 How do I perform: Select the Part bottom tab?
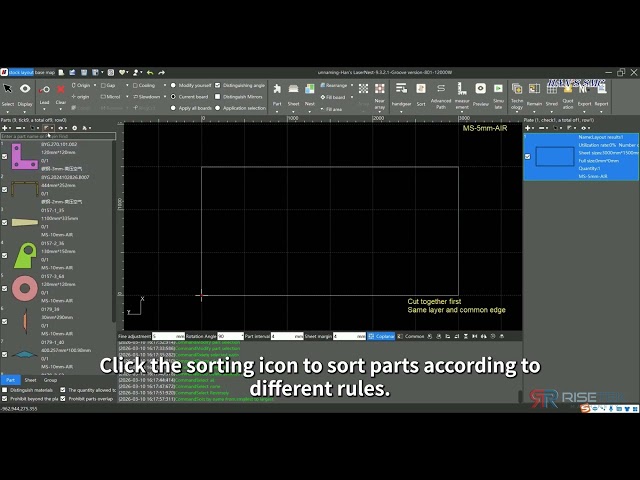coord(11,380)
